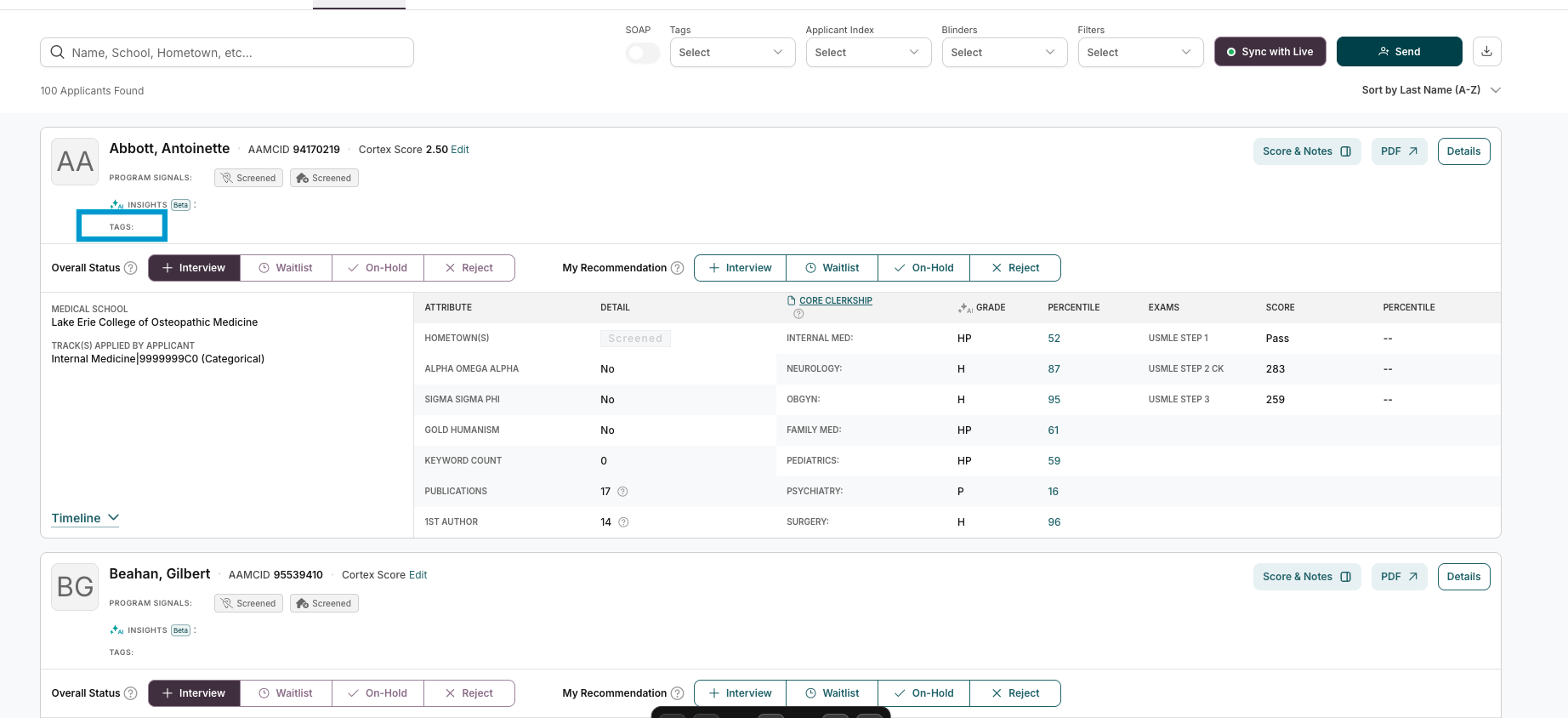1568x718 pixels.
Task: Click help icon under Core Clerkship header
Action: tap(798, 314)
